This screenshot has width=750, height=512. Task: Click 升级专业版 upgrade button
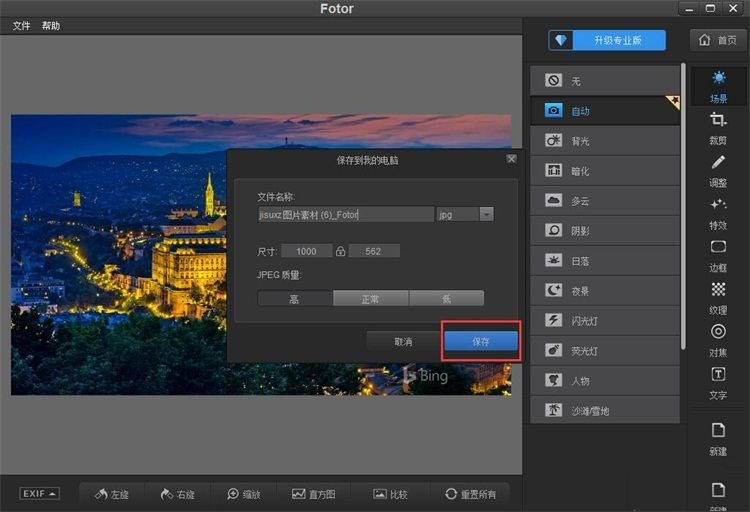607,40
